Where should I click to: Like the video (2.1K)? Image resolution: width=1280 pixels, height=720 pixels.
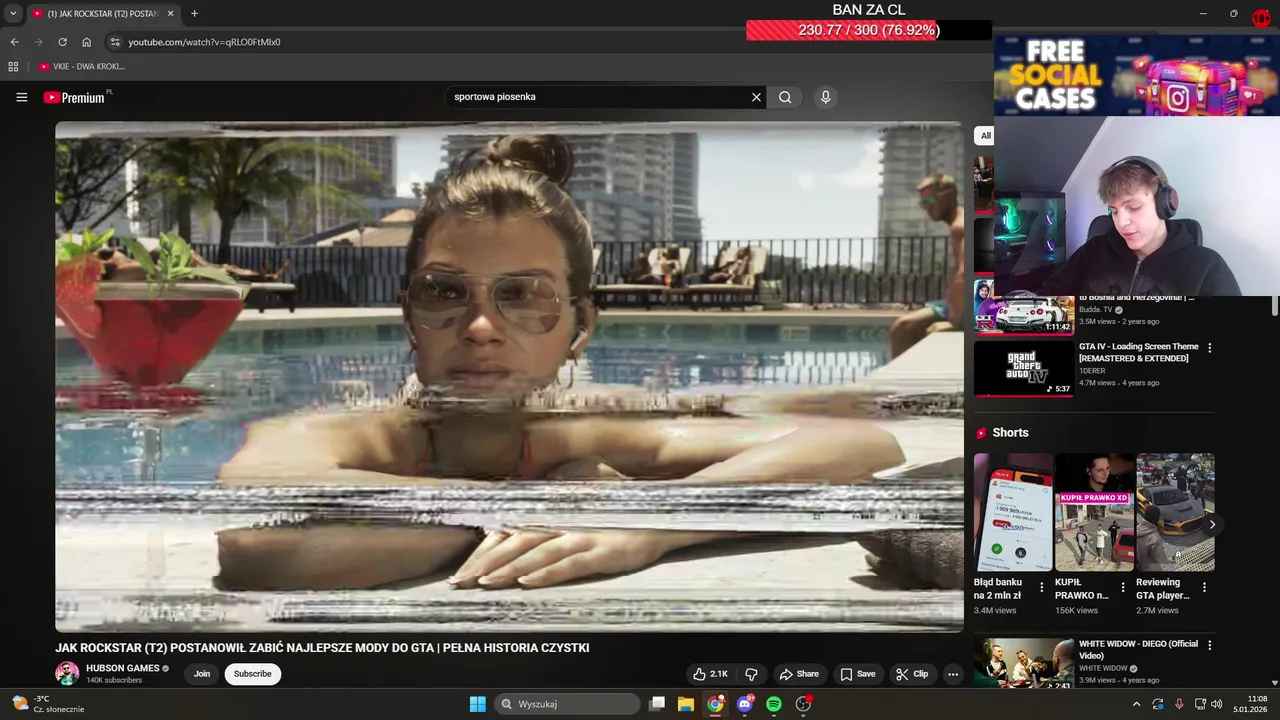[711, 674]
